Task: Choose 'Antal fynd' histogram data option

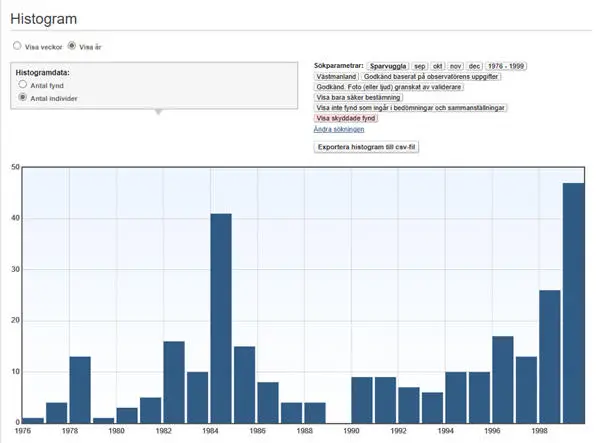Action: point(23,86)
